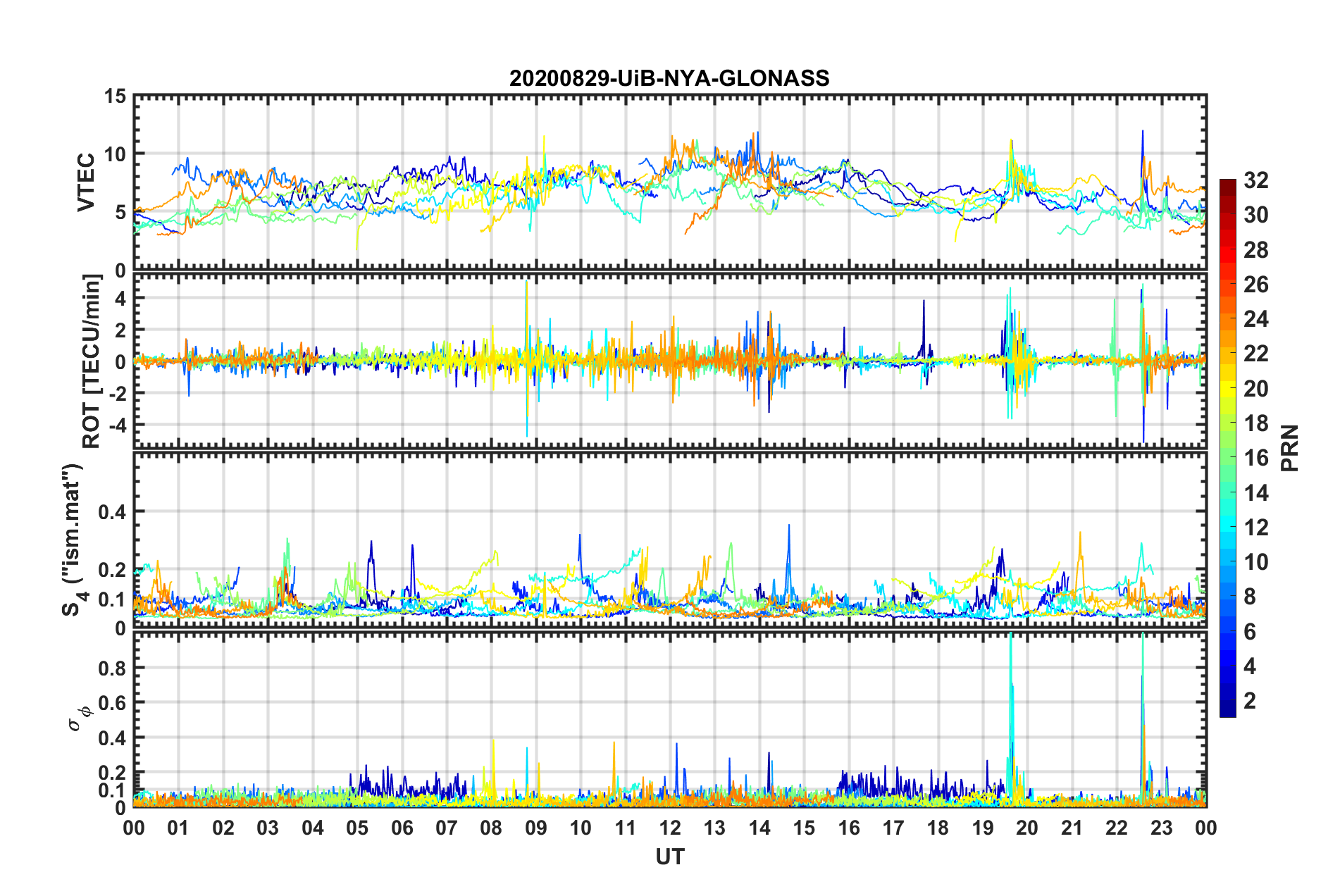
Task: Click the ROT time-series panel
Action: [x=670, y=361]
